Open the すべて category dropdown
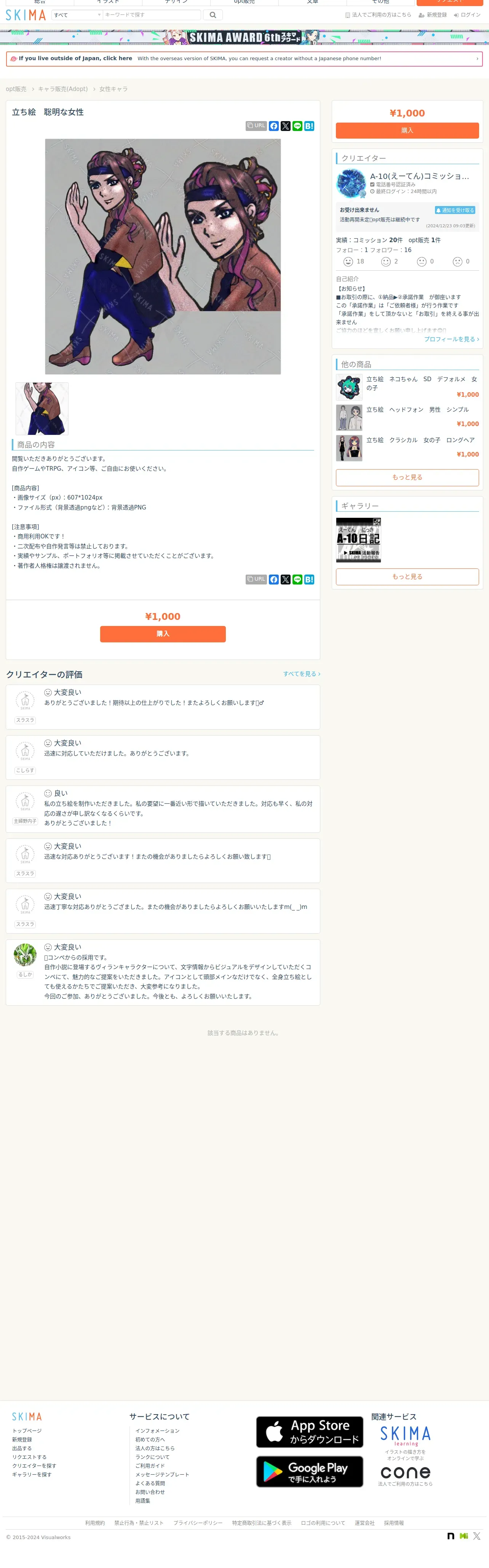This screenshot has height=1568, width=489. pyautogui.click(x=77, y=14)
